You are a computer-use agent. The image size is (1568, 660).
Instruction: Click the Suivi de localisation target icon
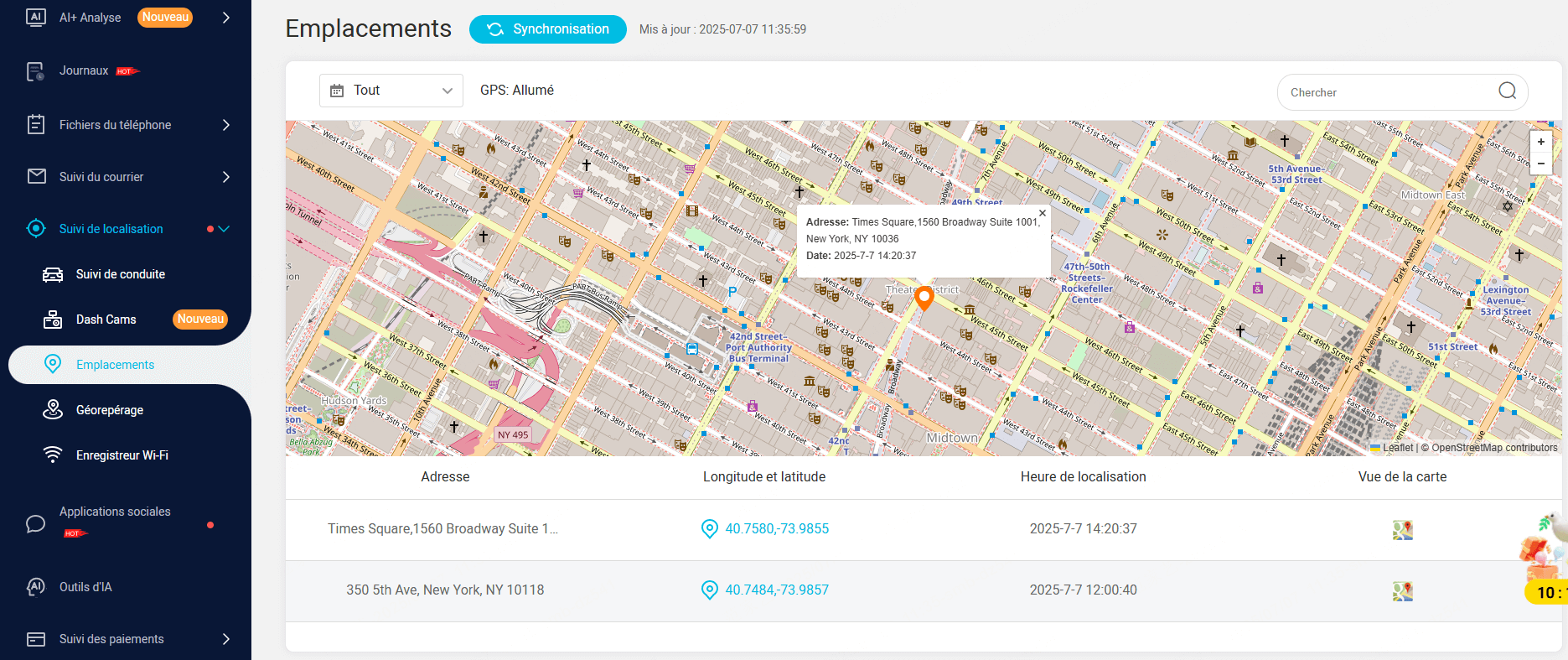tap(36, 228)
